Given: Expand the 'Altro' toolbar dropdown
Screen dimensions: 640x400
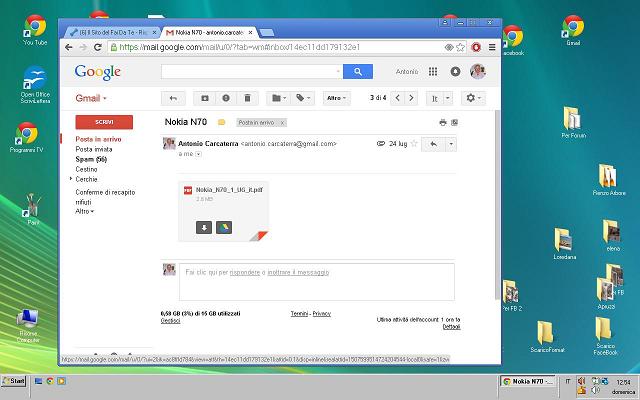Looking at the screenshot, I should tap(337, 98).
